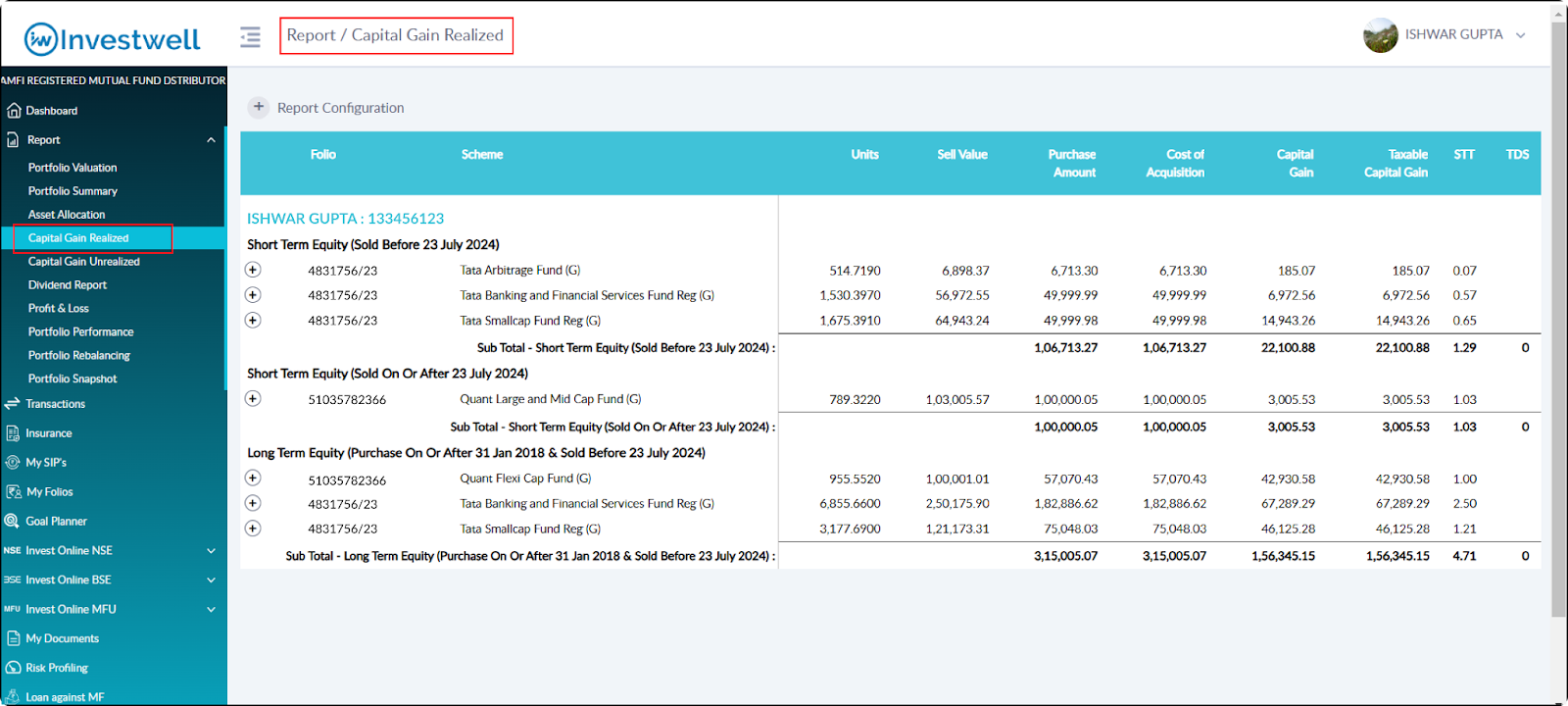Collapse the Report menu chevron

click(x=211, y=140)
